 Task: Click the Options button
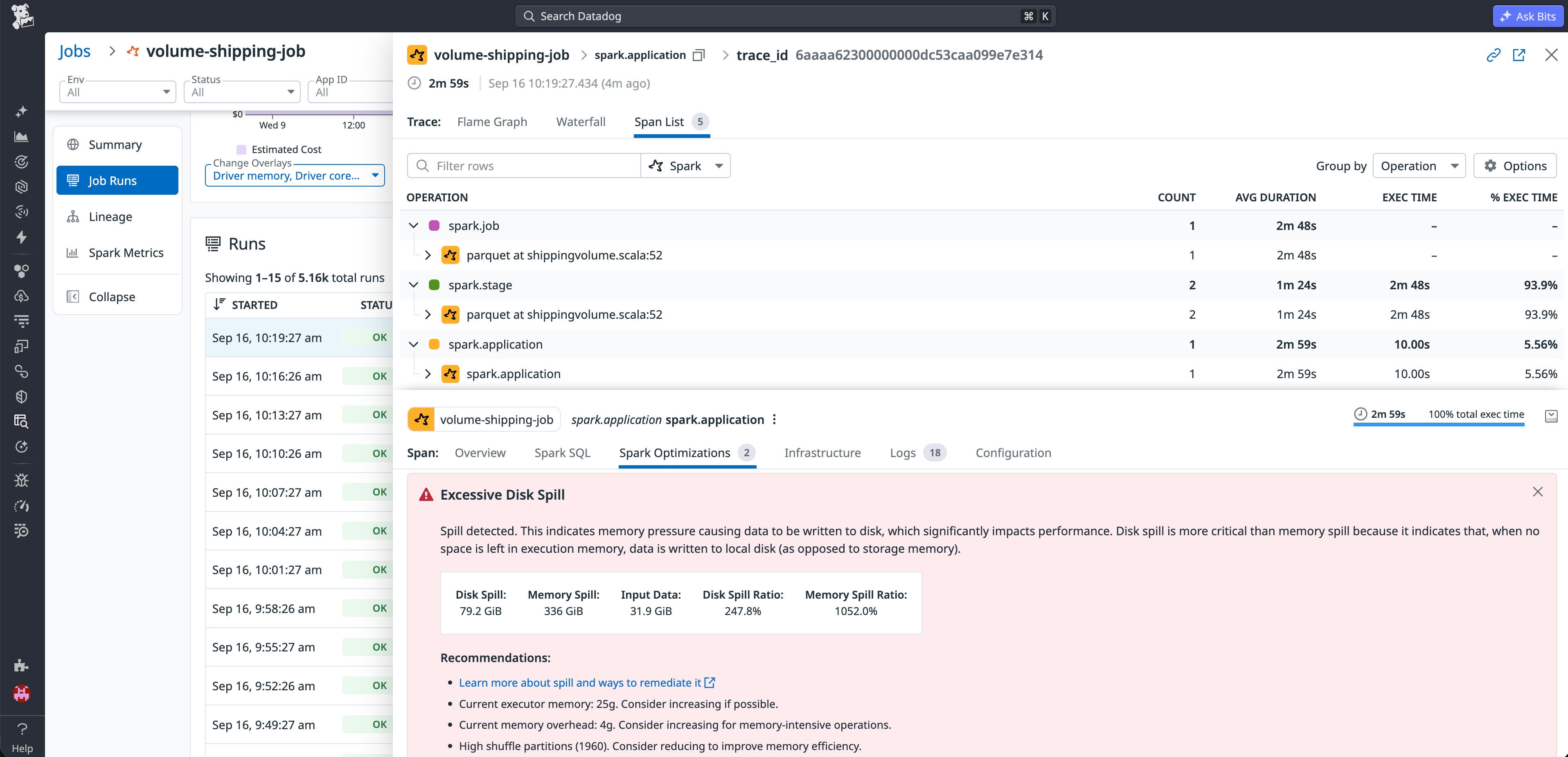1515,166
